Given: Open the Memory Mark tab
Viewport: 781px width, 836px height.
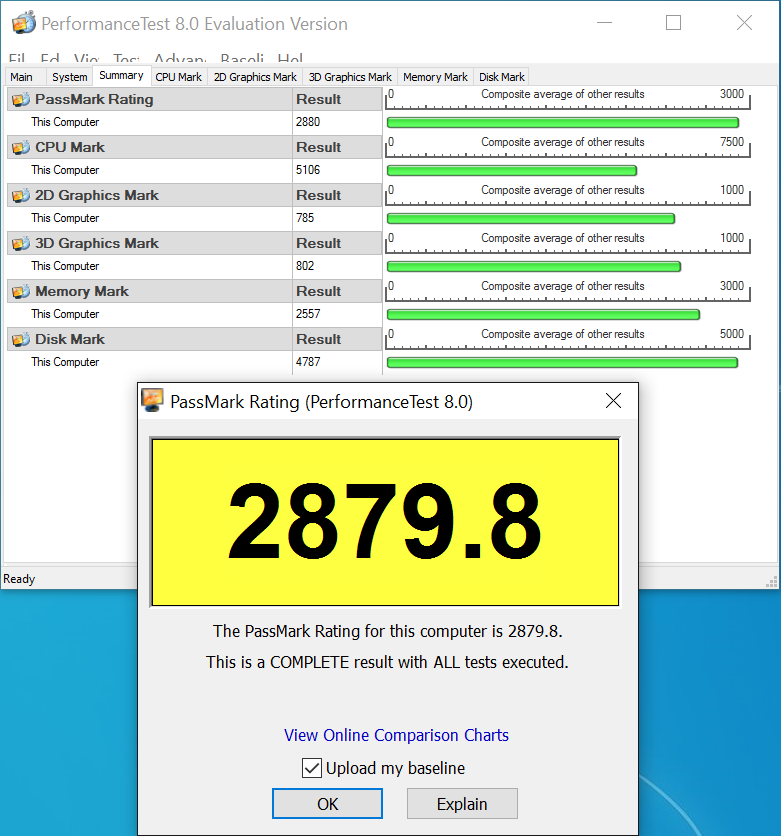Looking at the screenshot, I should point(436,77).
